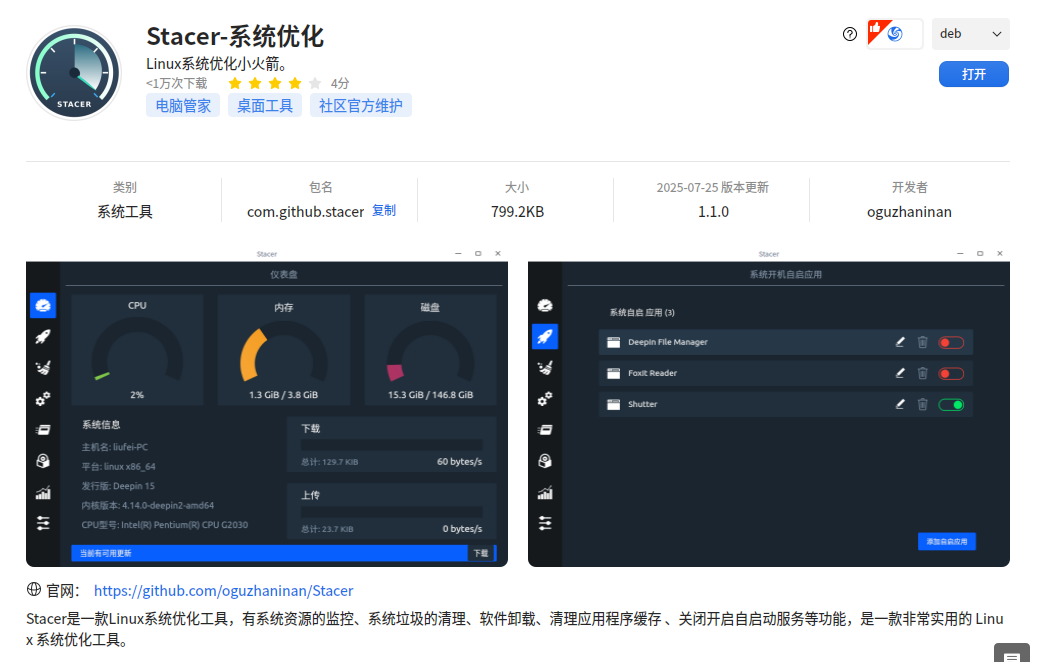Click the gears Services icon in startup apps screenshot
The width and height of the screenshot is (1042, 662).
(x=545, y=399)
